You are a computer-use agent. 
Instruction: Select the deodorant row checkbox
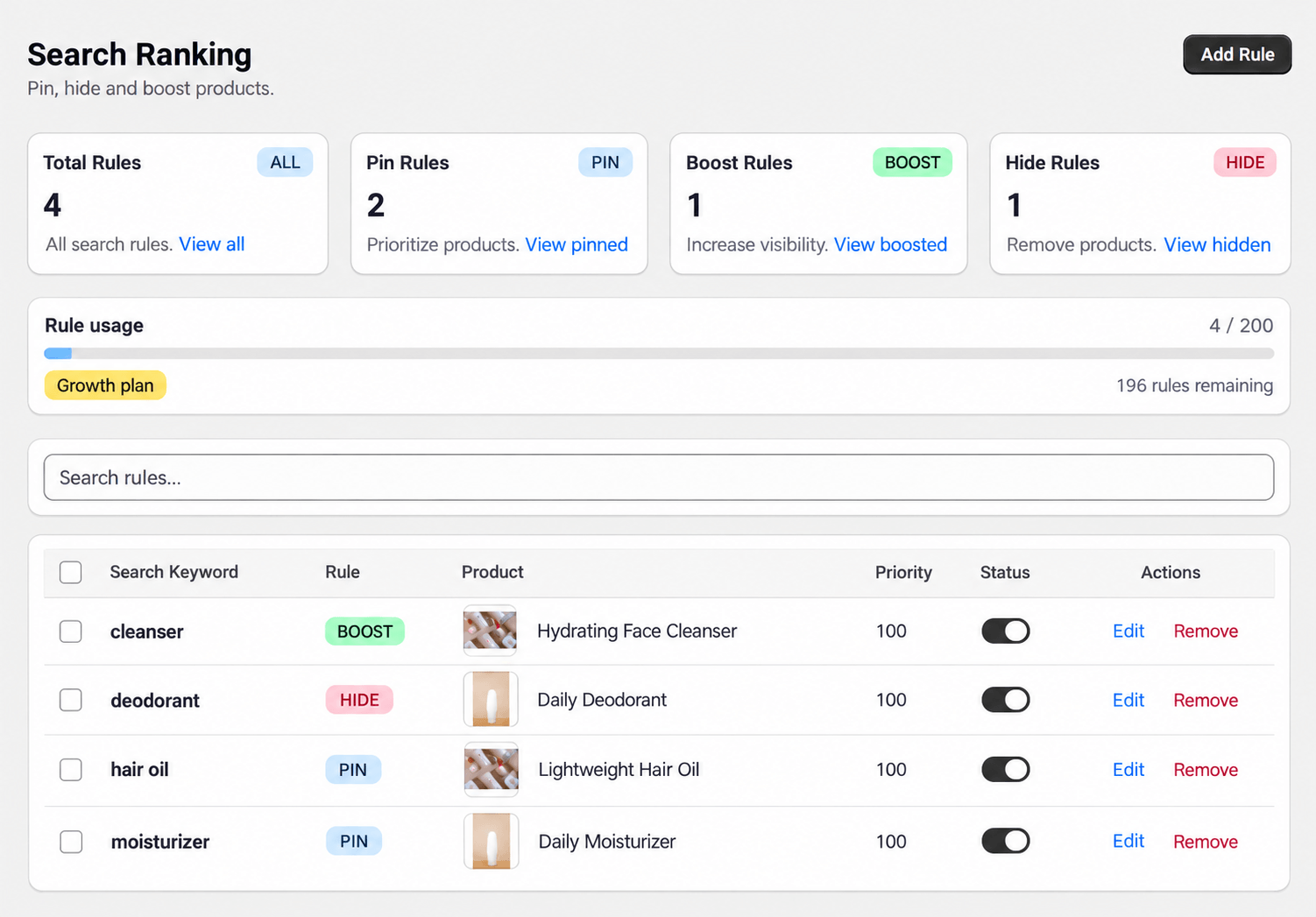tap(71, 700)
